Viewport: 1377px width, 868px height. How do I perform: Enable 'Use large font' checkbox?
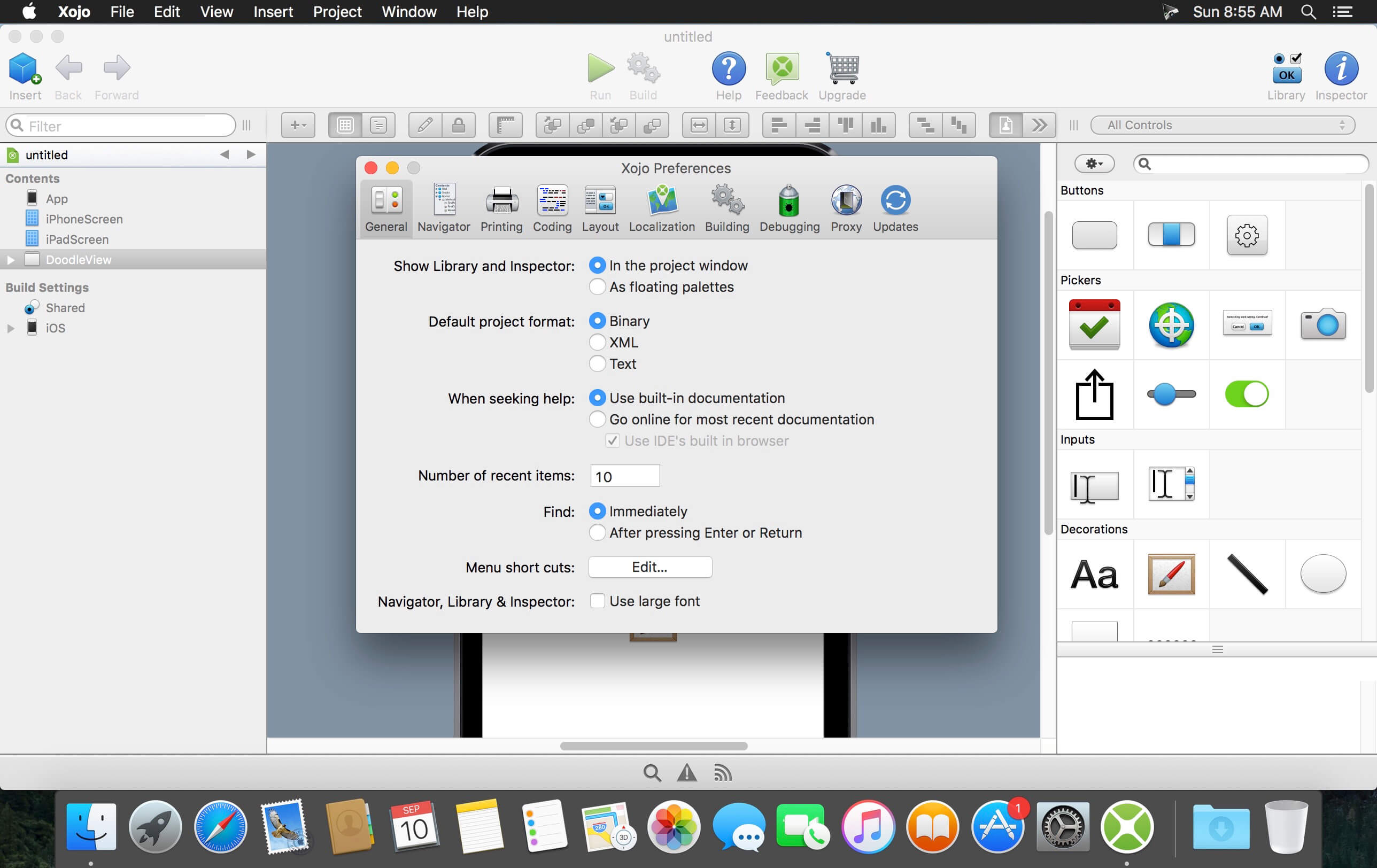[x=597, y=601]
